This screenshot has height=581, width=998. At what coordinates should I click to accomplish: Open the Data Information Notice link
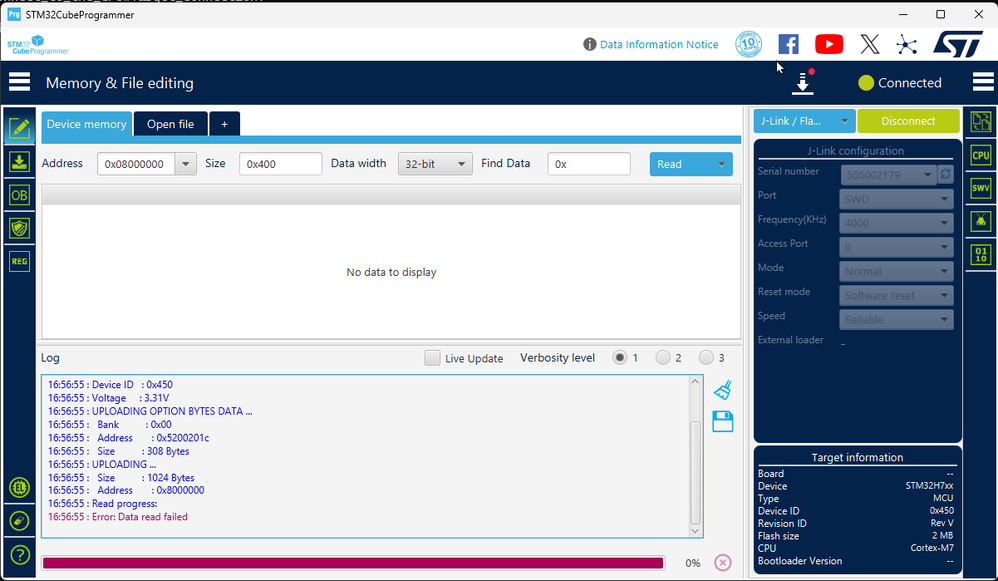pos(659,45)
